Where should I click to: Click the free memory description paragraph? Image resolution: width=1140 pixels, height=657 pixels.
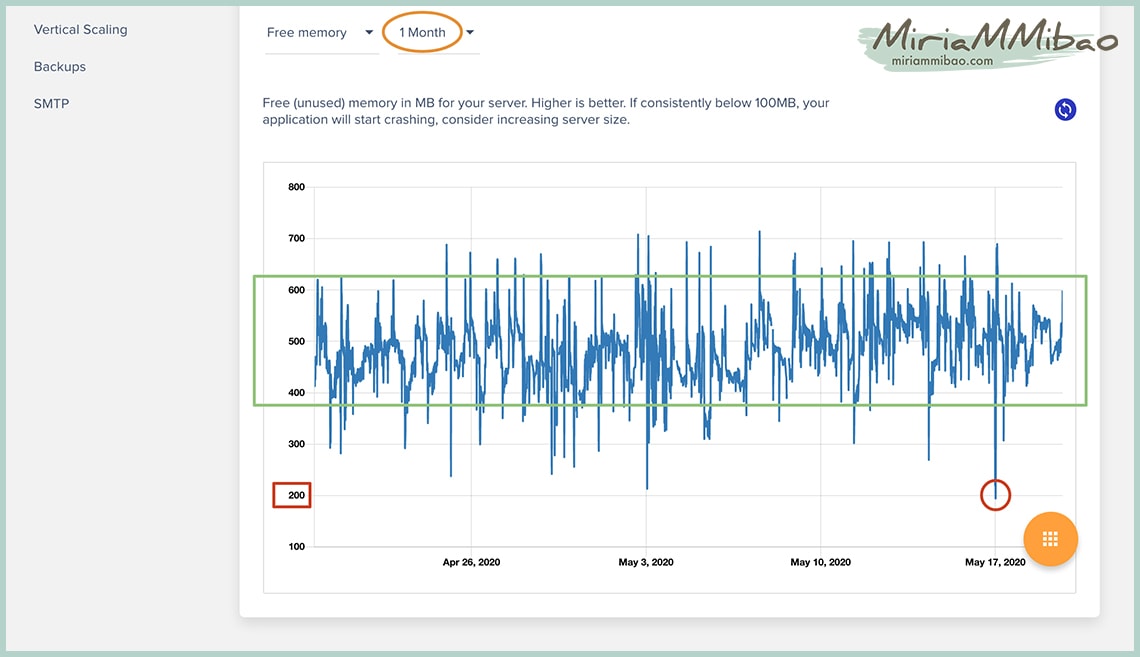tap(546, 111)
